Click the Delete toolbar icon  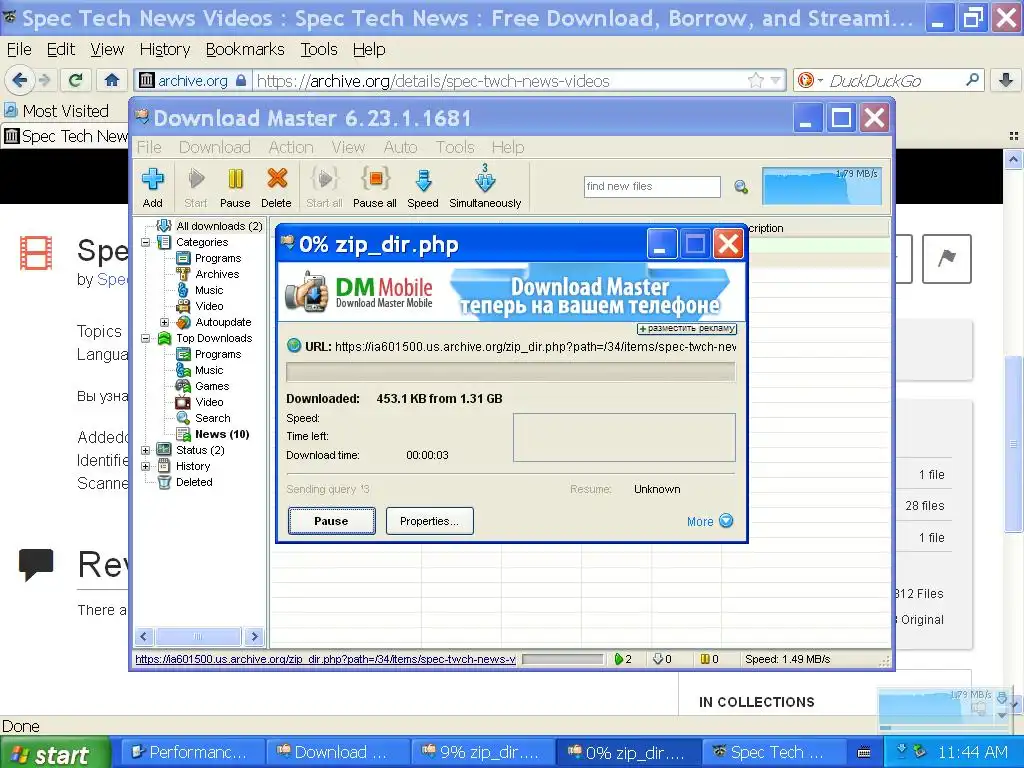pos(276,187)
